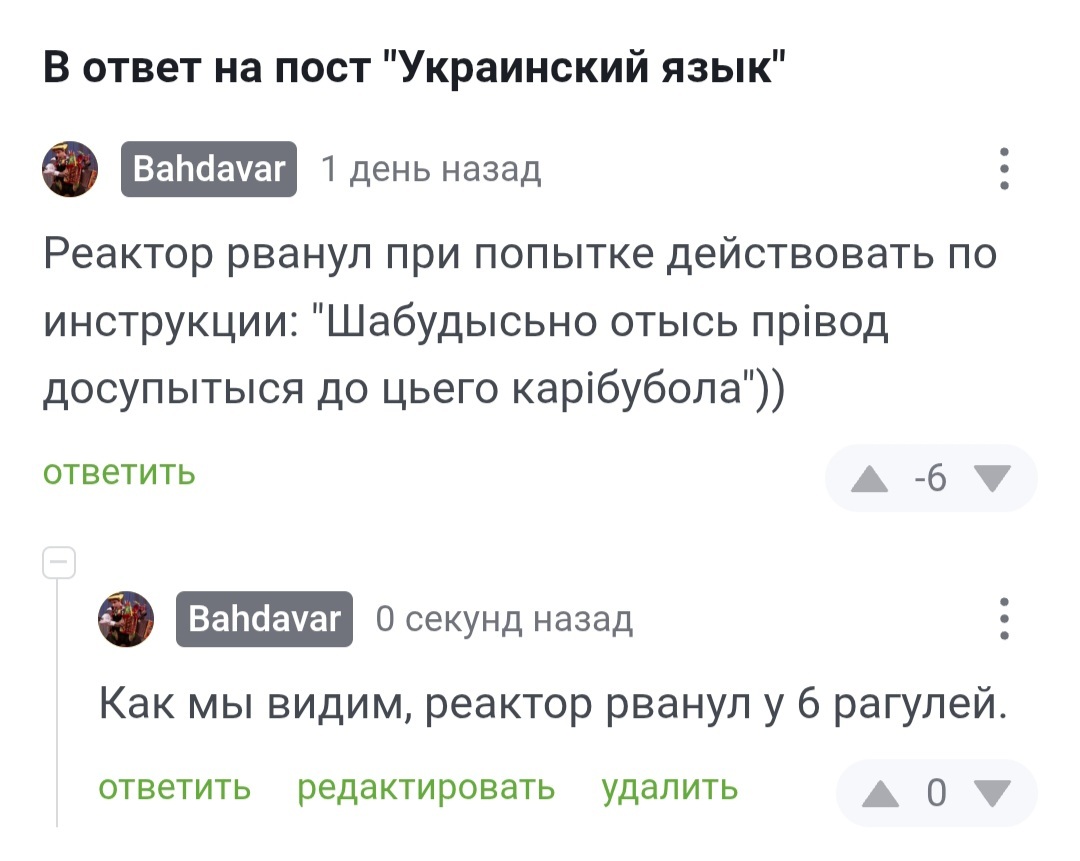Open the three-dot menu on the first comment
The image size is (1080, 861).
(x=1004, y=169)
